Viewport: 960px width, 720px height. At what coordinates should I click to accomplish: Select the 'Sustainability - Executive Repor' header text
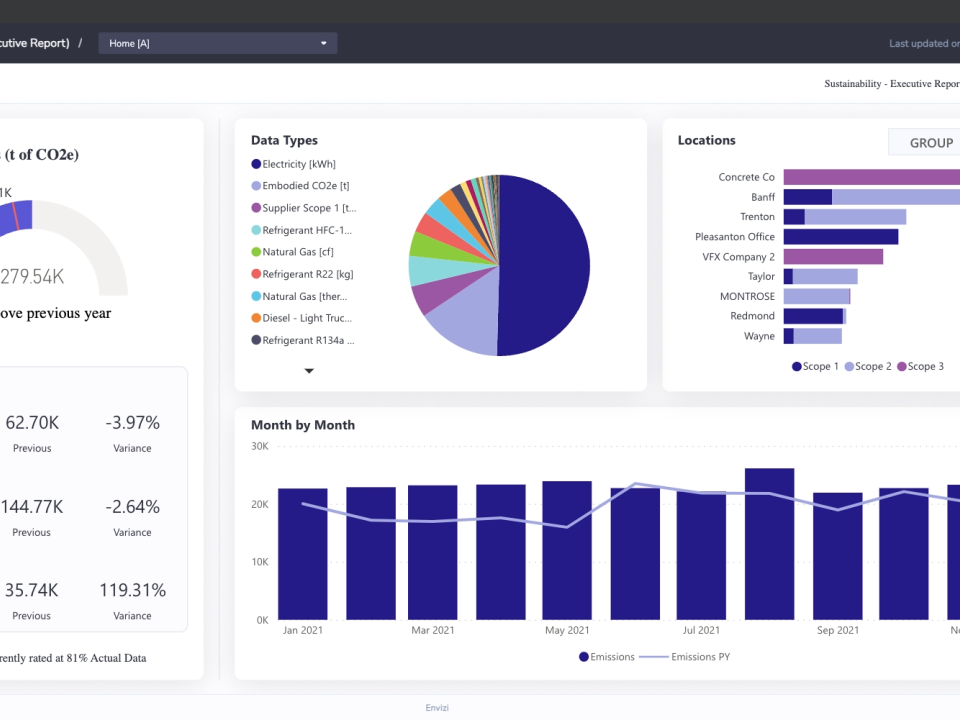(892, 84)
